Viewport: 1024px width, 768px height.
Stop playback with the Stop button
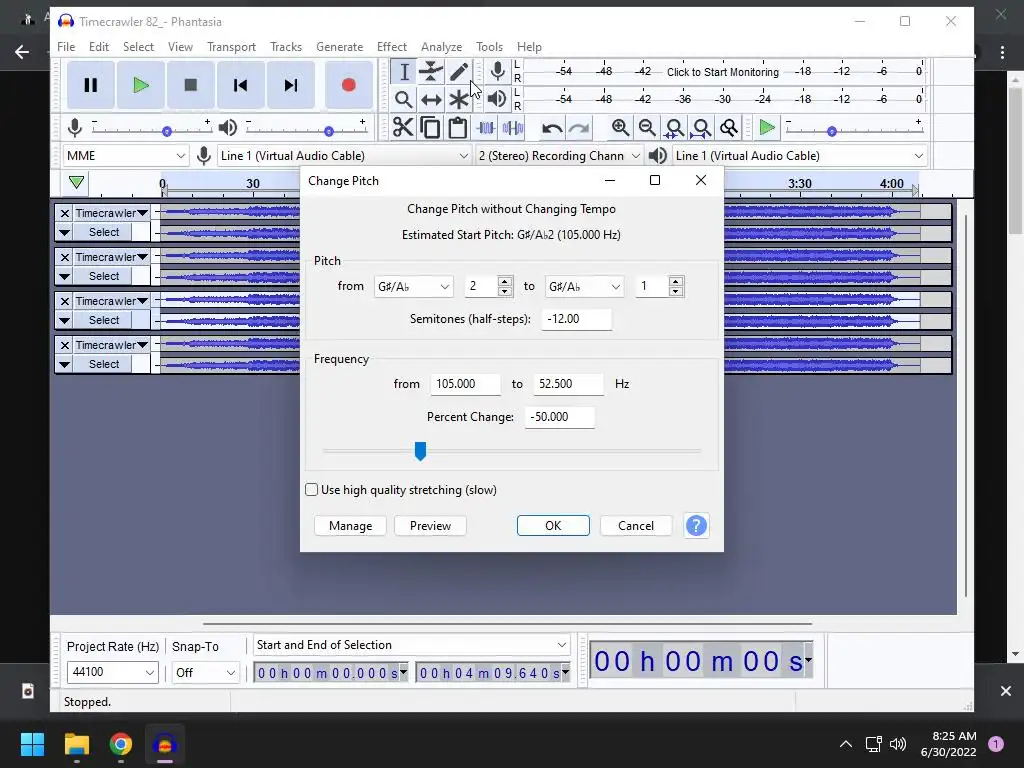[191, 85]
